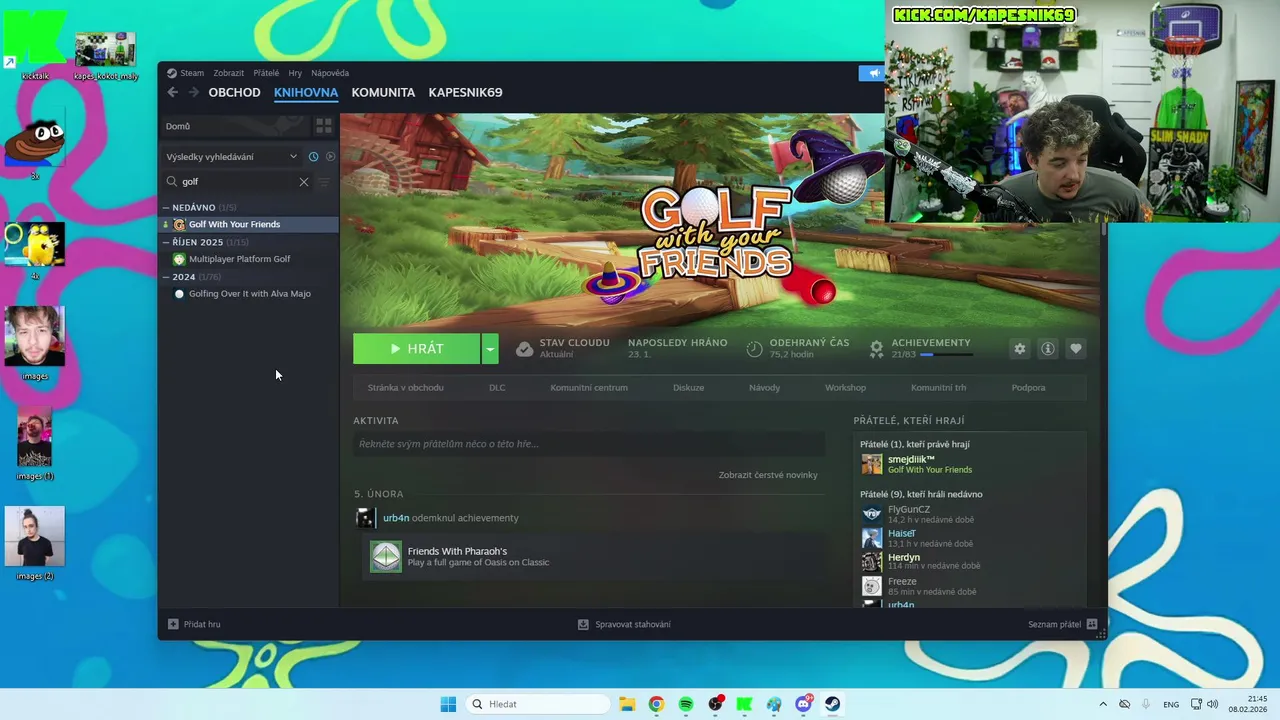This screenshot has width=1280, height=720.
Task: Open smejdiiik's friend avatar
Action: (872, 464)
